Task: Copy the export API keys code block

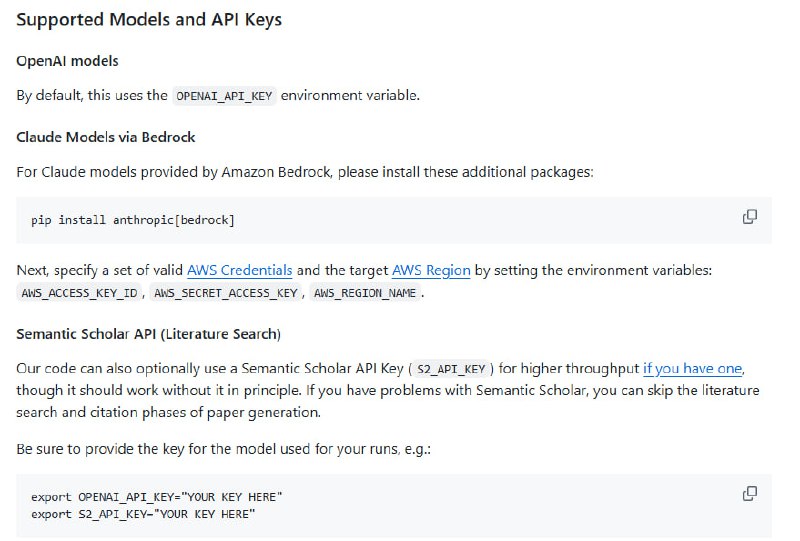Action: (x=749, y=493)
